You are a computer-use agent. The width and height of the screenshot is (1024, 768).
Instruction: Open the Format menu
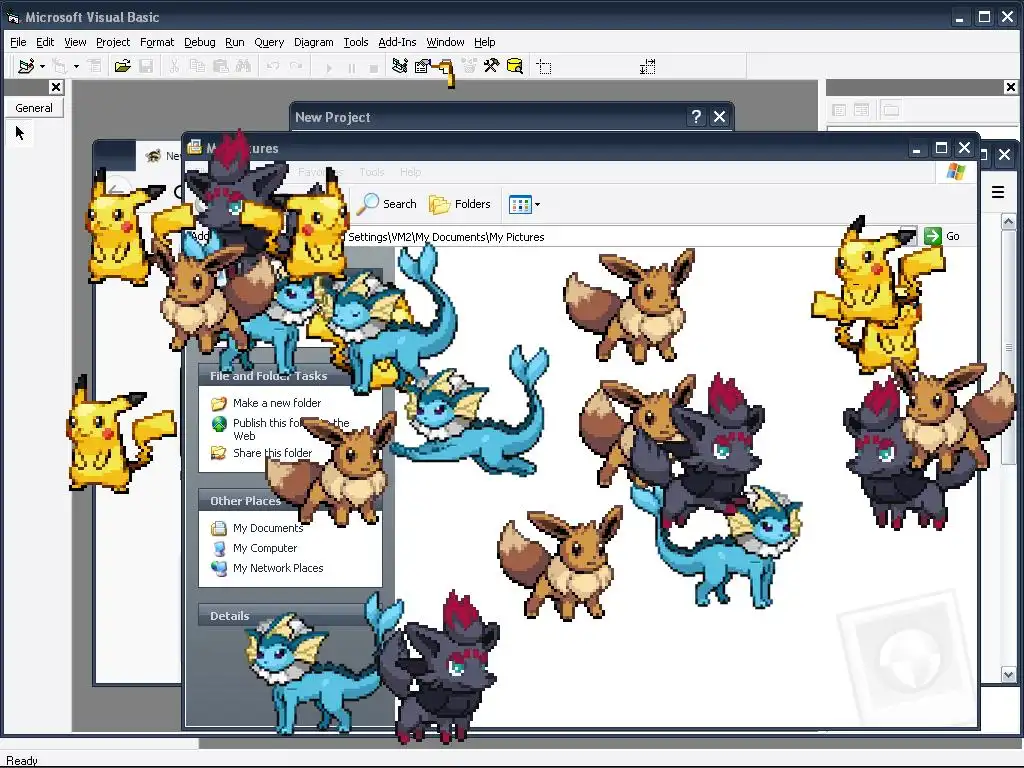point(157,42)
